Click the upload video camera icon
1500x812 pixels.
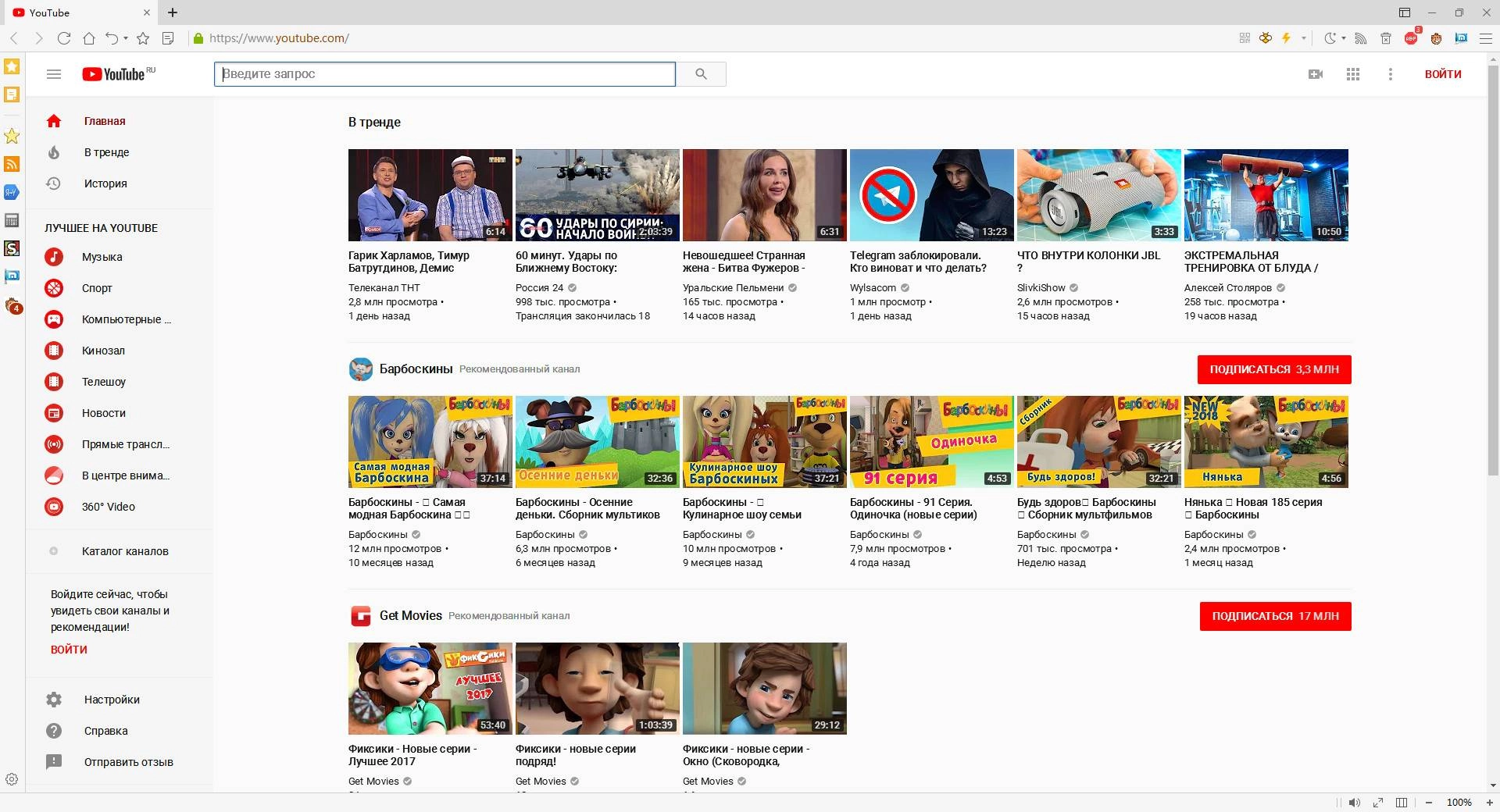tap(1316, 74)
